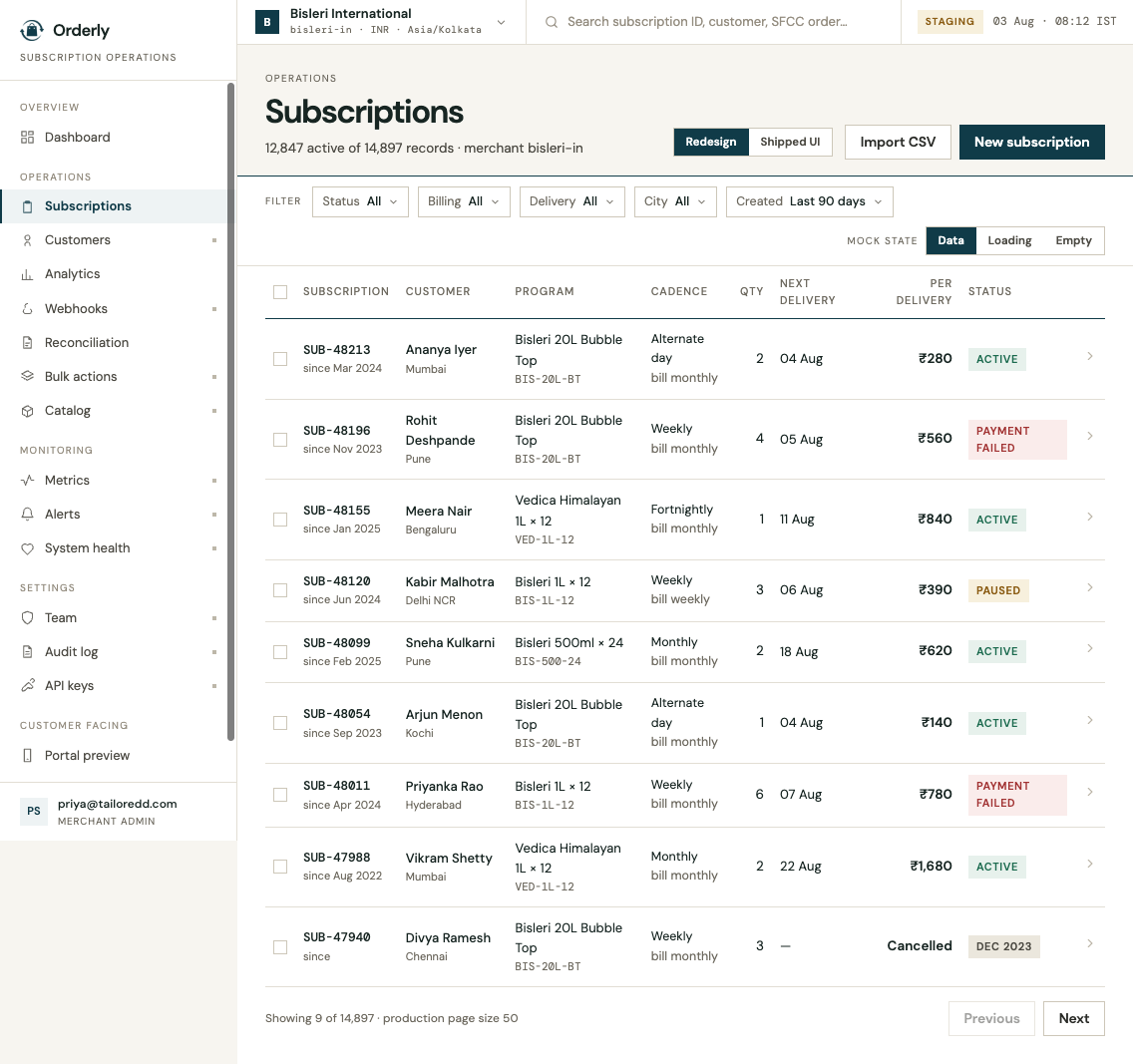Check the SUB-48099 row checkbox
Viewport: 1133px width, 1064px height.
[280, 652]
